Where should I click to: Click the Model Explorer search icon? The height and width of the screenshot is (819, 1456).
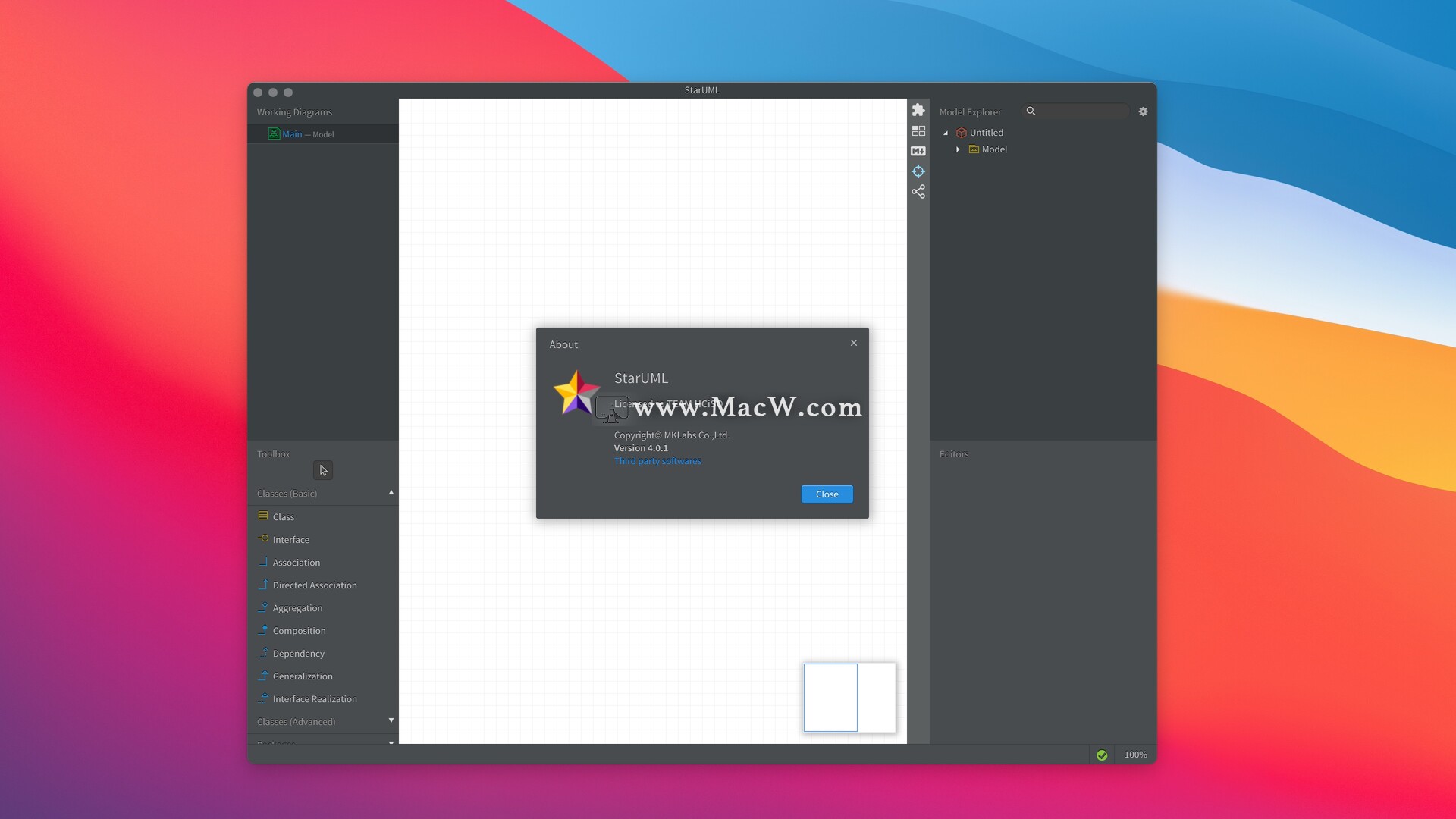[1030, 110]
